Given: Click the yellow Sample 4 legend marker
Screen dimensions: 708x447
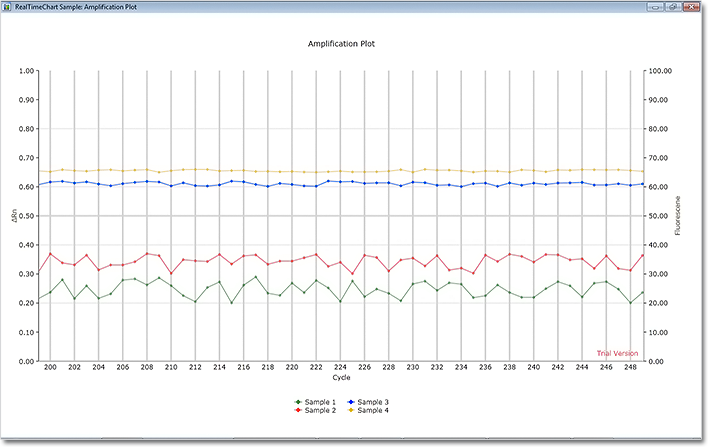Looking at the screenshot, I should 351,411.
